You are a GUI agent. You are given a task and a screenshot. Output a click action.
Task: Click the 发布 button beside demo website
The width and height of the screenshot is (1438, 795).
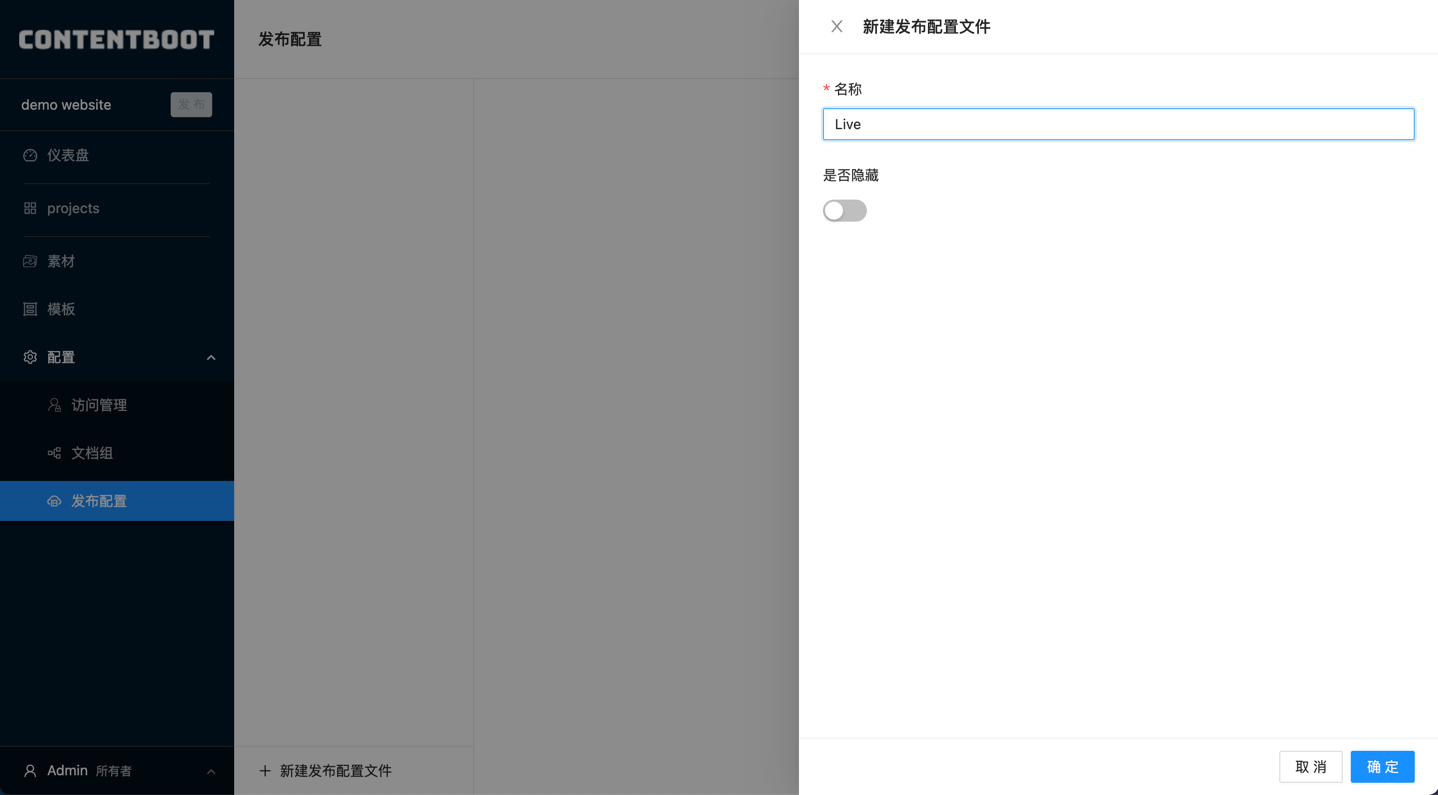(191, 105)
